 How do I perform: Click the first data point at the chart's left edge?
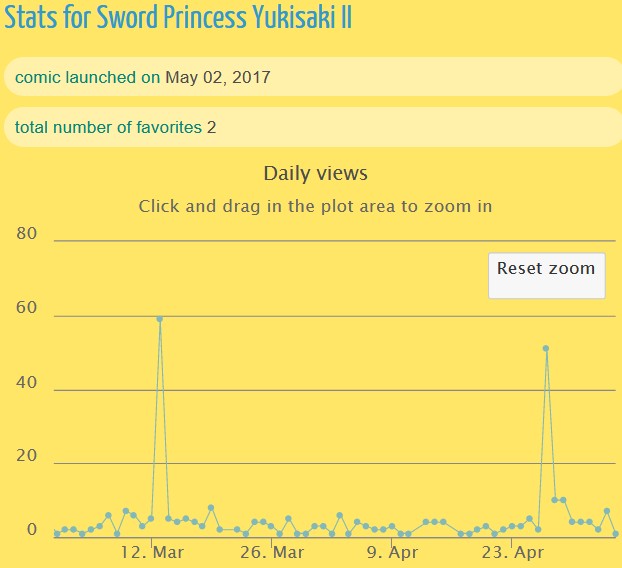pos(57,534)
